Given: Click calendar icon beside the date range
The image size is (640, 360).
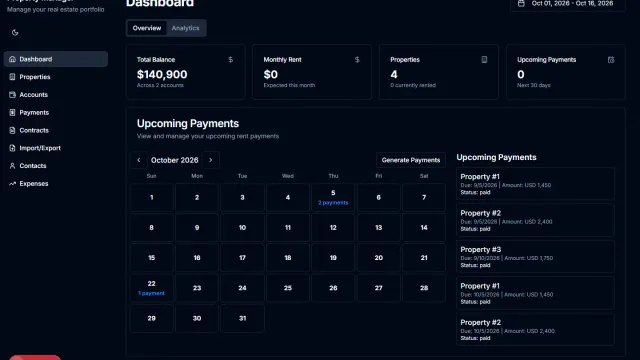Looking at the screenshot, I should [521, 3].
